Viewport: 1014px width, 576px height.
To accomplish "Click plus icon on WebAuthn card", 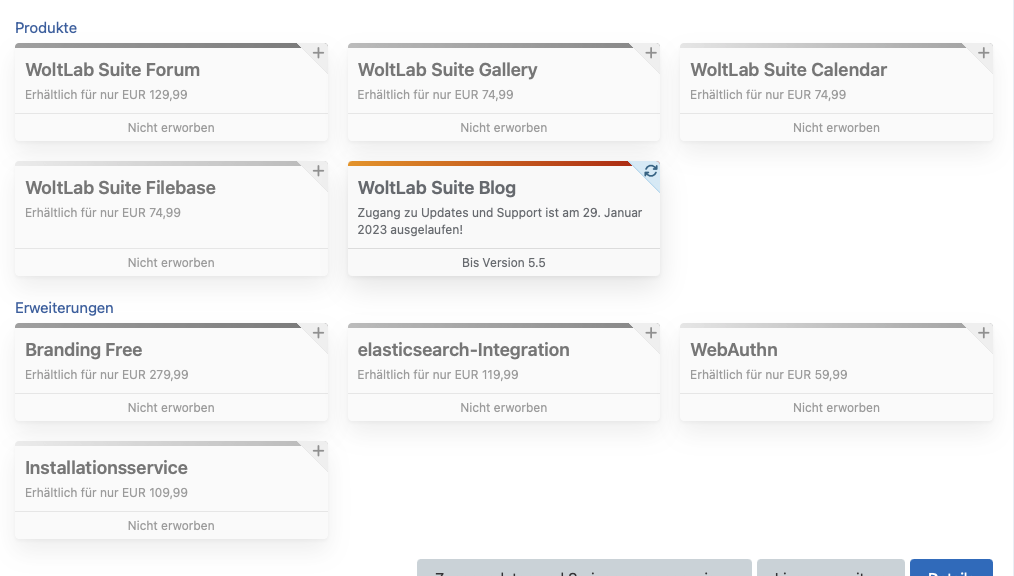I will [984, 333].
